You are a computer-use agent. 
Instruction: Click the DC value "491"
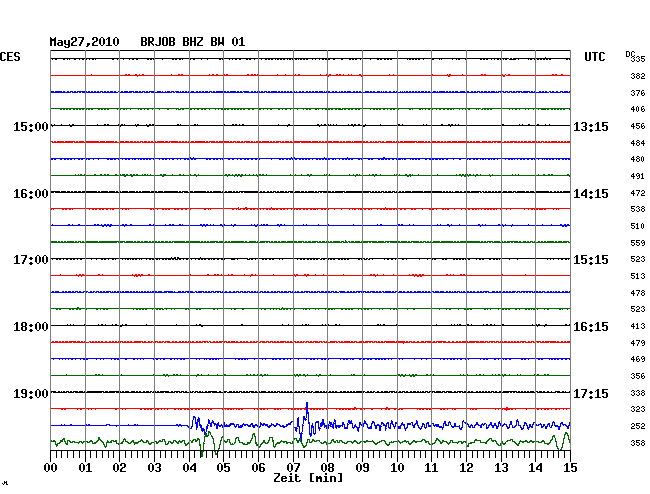pos(638,176)
